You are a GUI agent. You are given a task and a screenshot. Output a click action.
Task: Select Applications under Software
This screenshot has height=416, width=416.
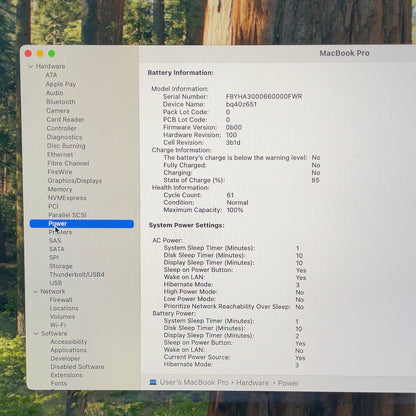[69, 350]
